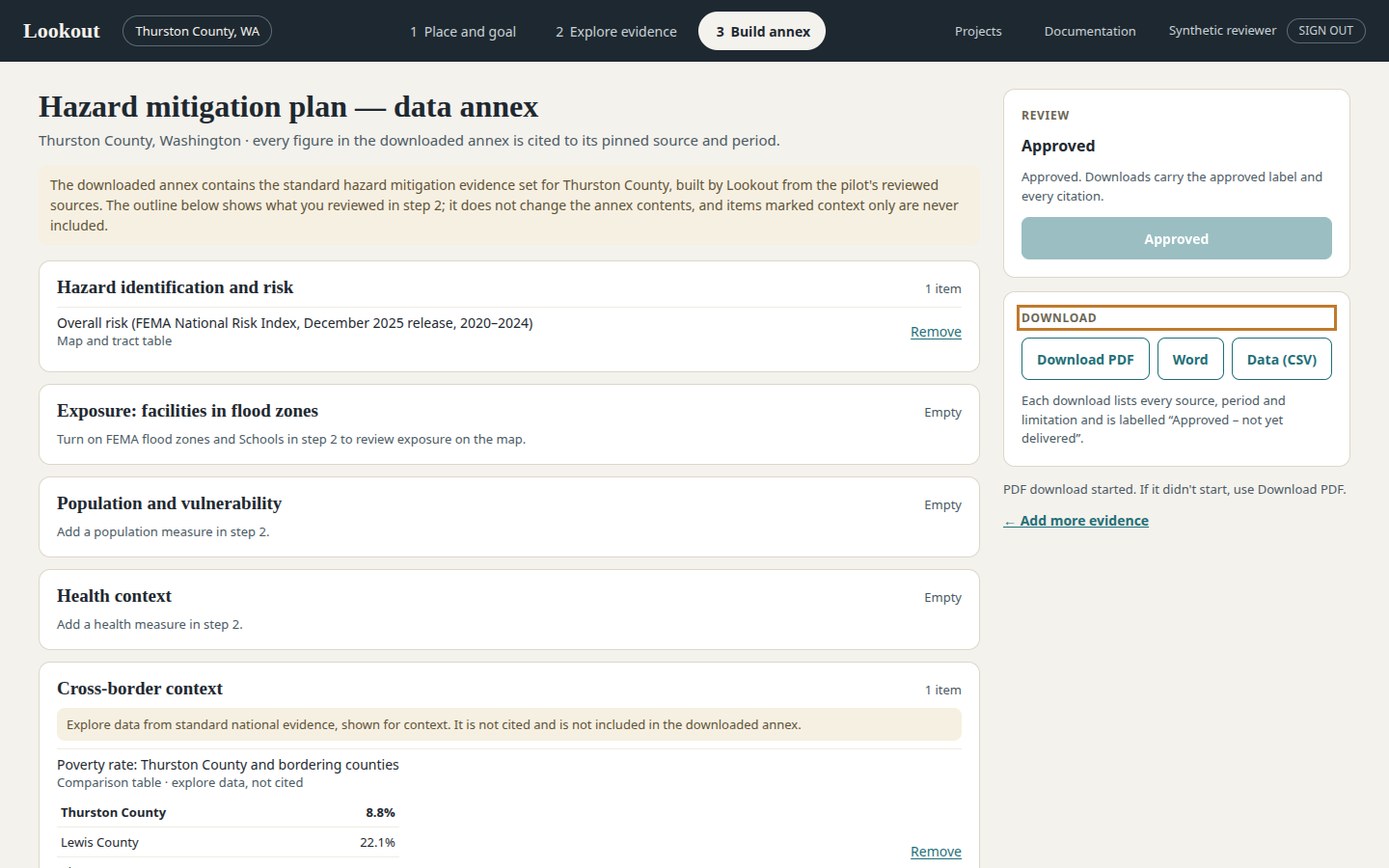Click the Poverty rate comparison item title

point(228,765)
